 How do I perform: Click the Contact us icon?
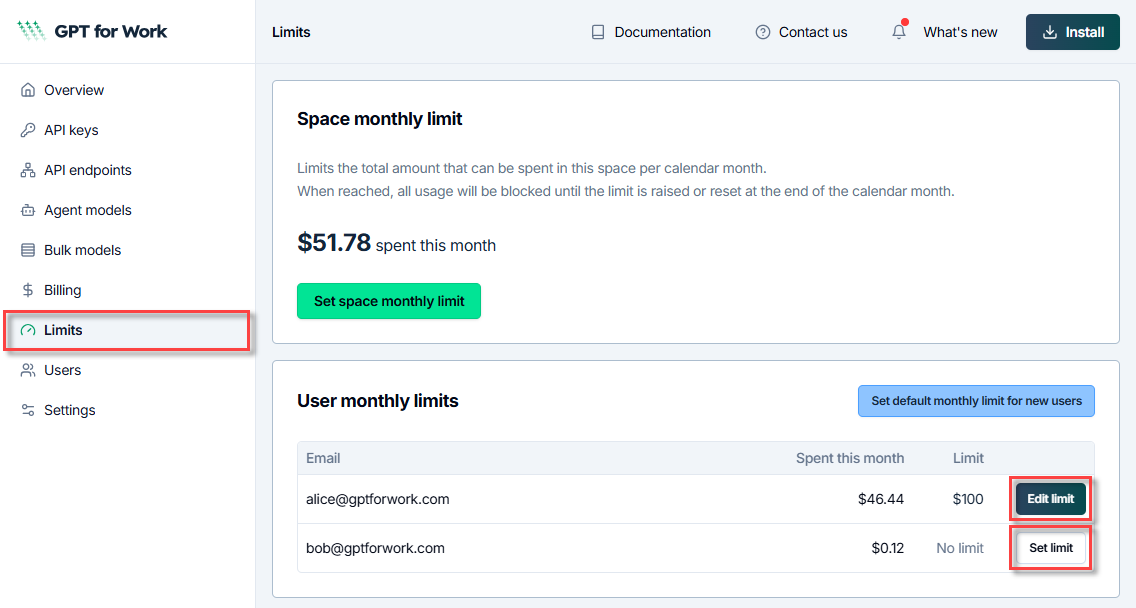coord(763,31)
